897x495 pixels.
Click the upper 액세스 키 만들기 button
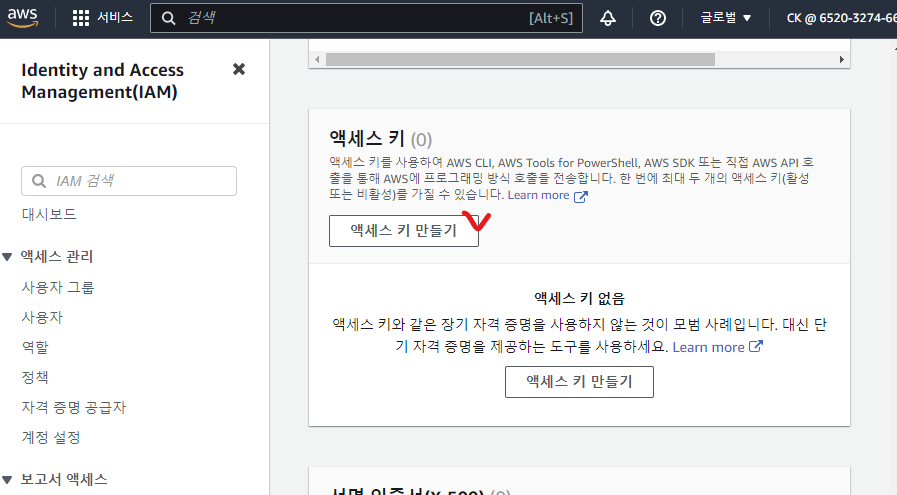coord(404,231)
